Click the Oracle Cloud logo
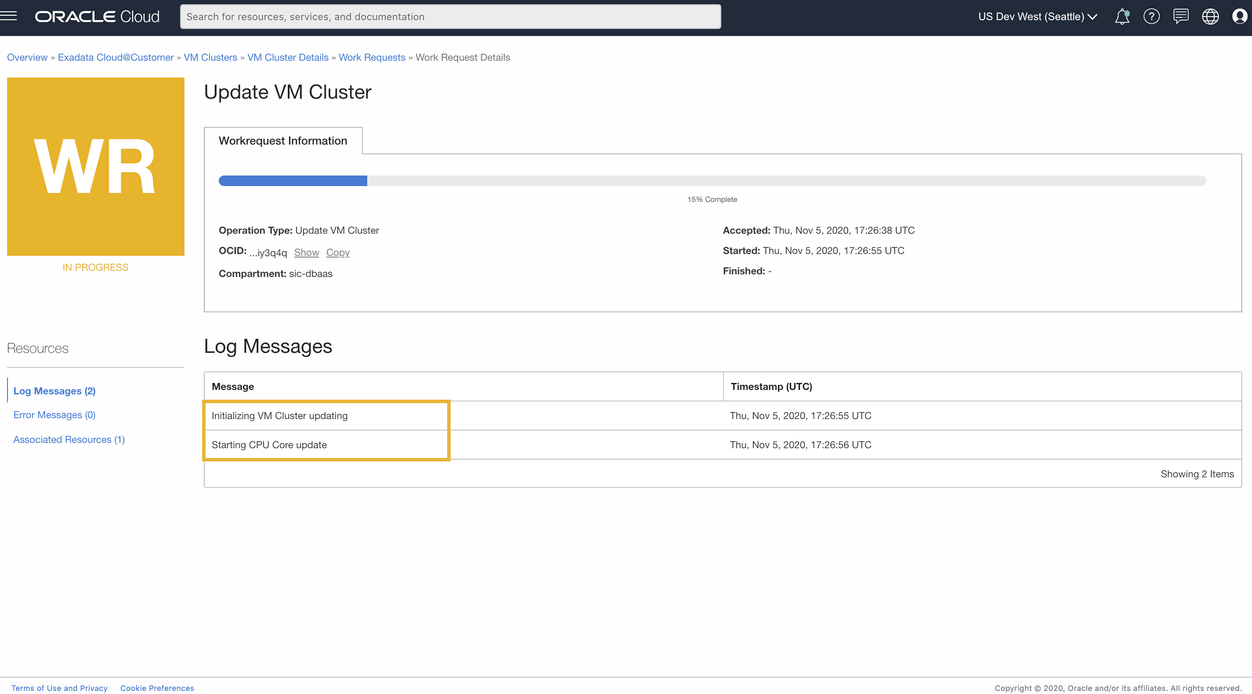This screenshot has width=1252, height=694. click(x=97, y=16)
